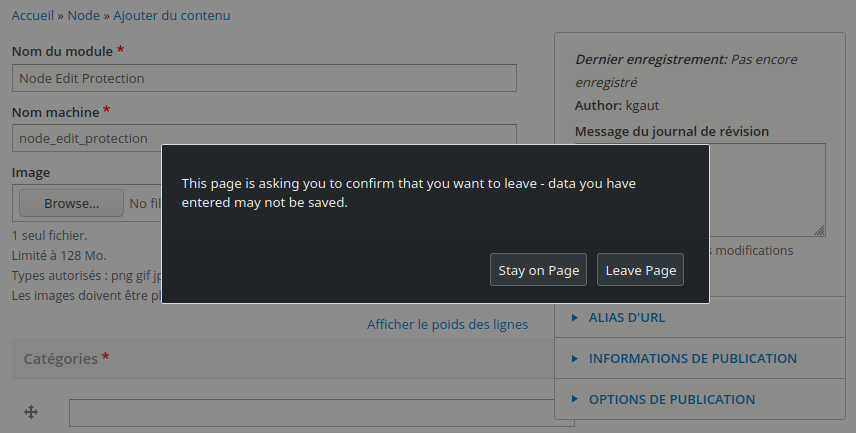The width and height of the screenshot is (856, 433).
Task: Grab the revision message textarea resize handle
Action: 819,230
